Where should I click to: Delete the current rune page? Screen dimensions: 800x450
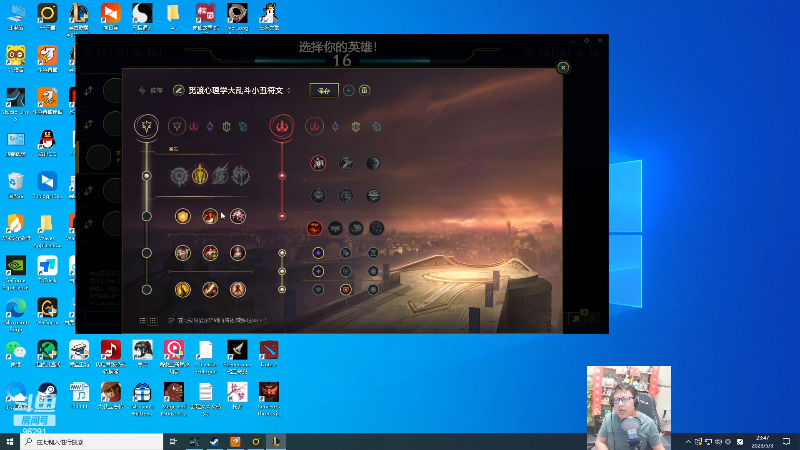364,90
